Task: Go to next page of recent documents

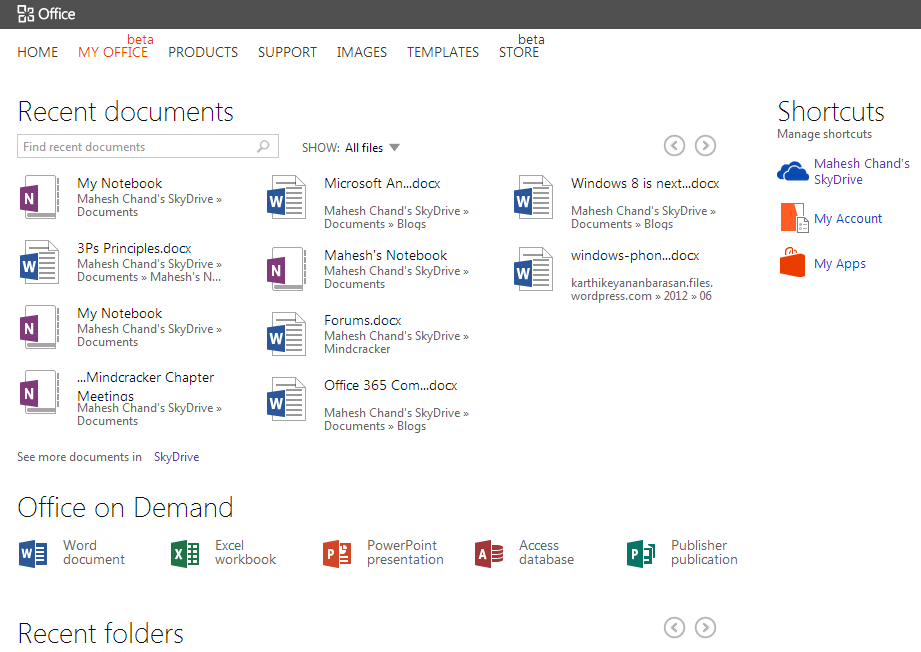Action: 705,146
